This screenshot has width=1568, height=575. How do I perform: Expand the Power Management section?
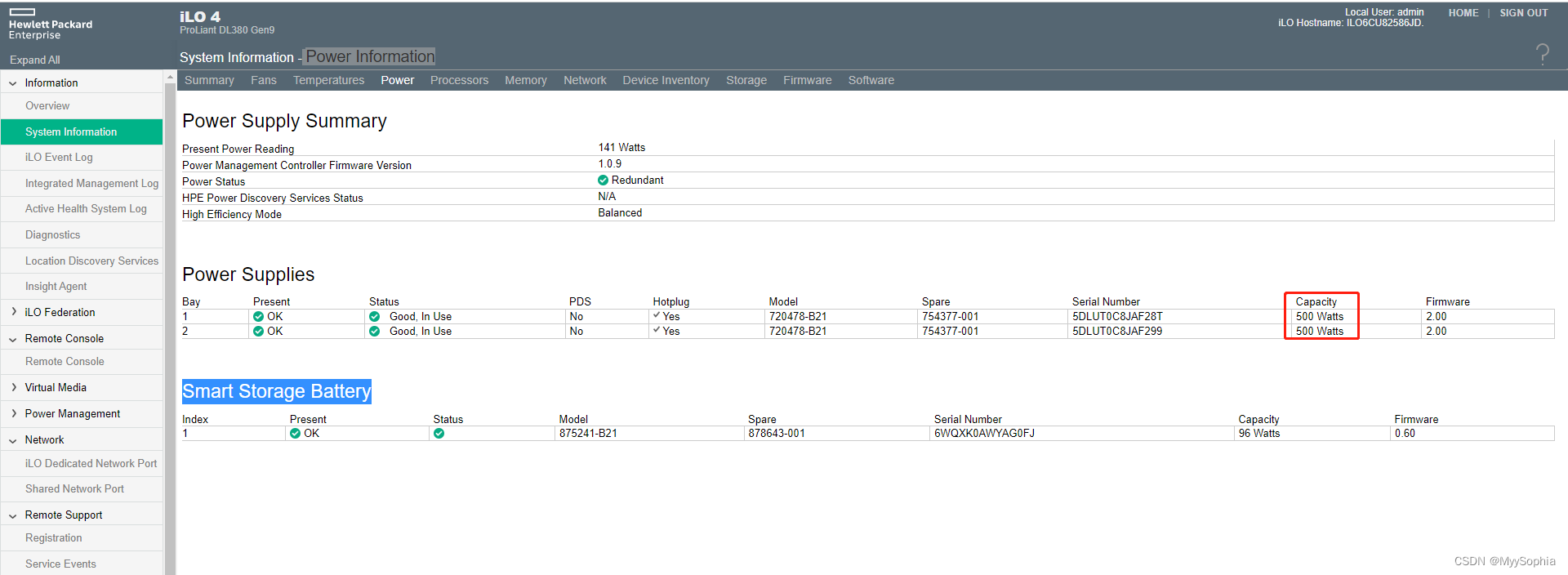tap(13, 413)
